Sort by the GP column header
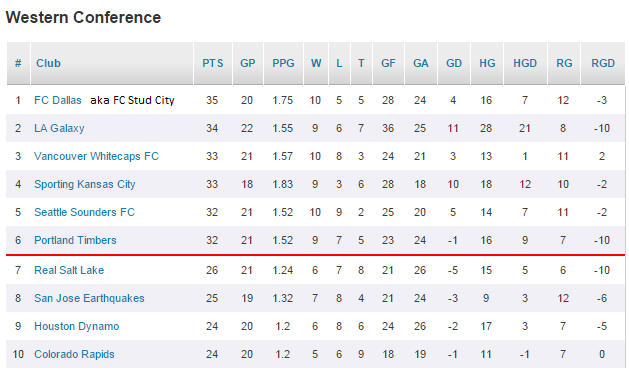Screen dimensions: 629x378 click(248, 63)
